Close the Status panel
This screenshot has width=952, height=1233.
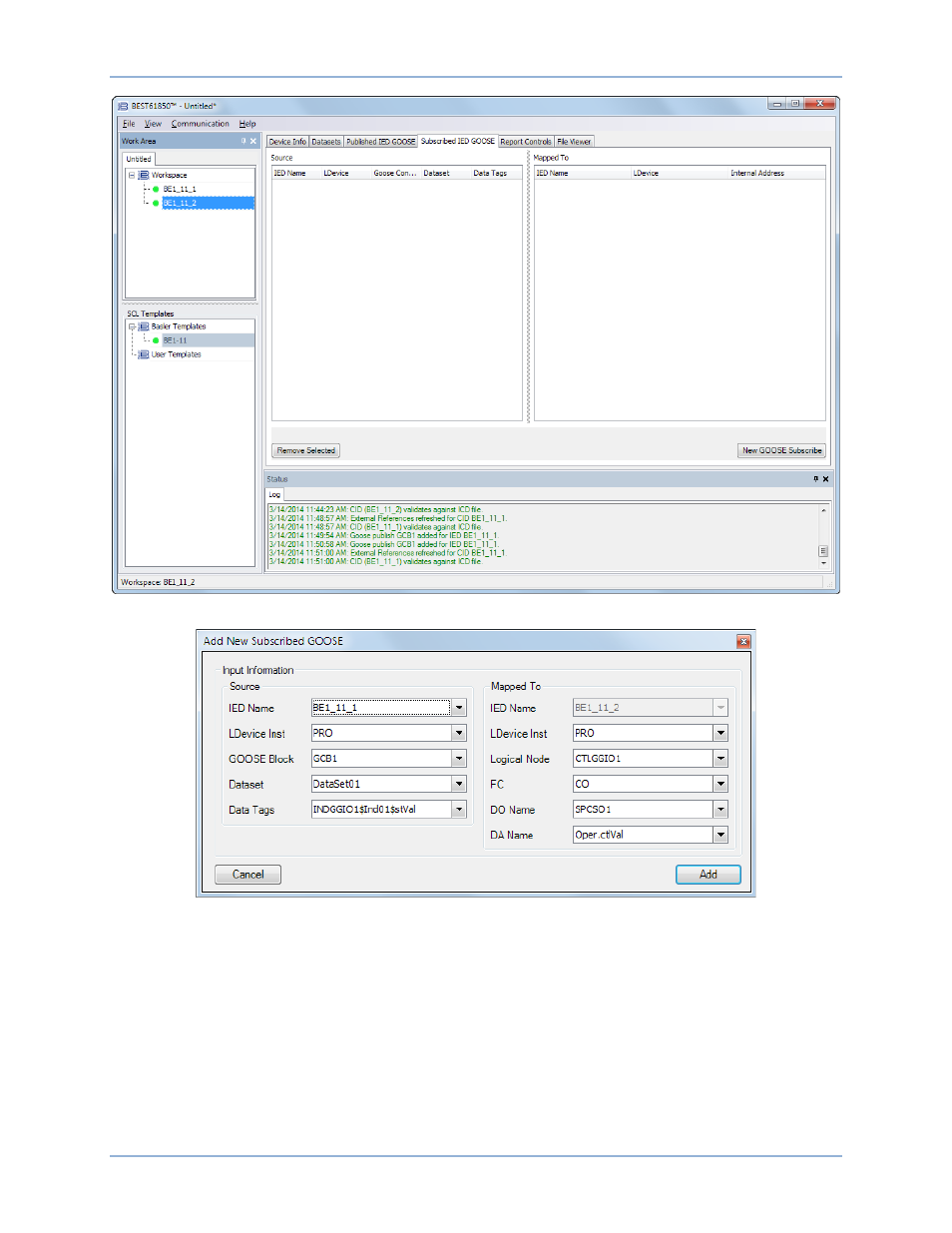[825, 479]
